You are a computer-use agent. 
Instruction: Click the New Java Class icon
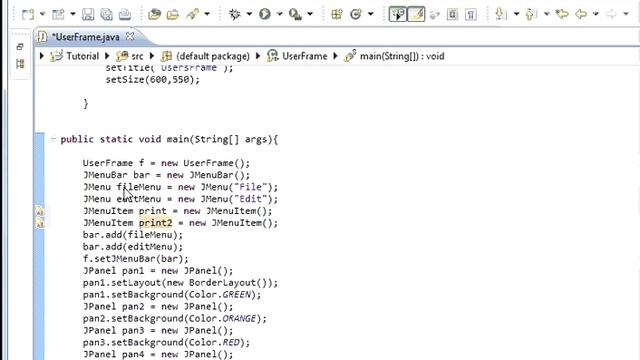(x=356, y=14)
